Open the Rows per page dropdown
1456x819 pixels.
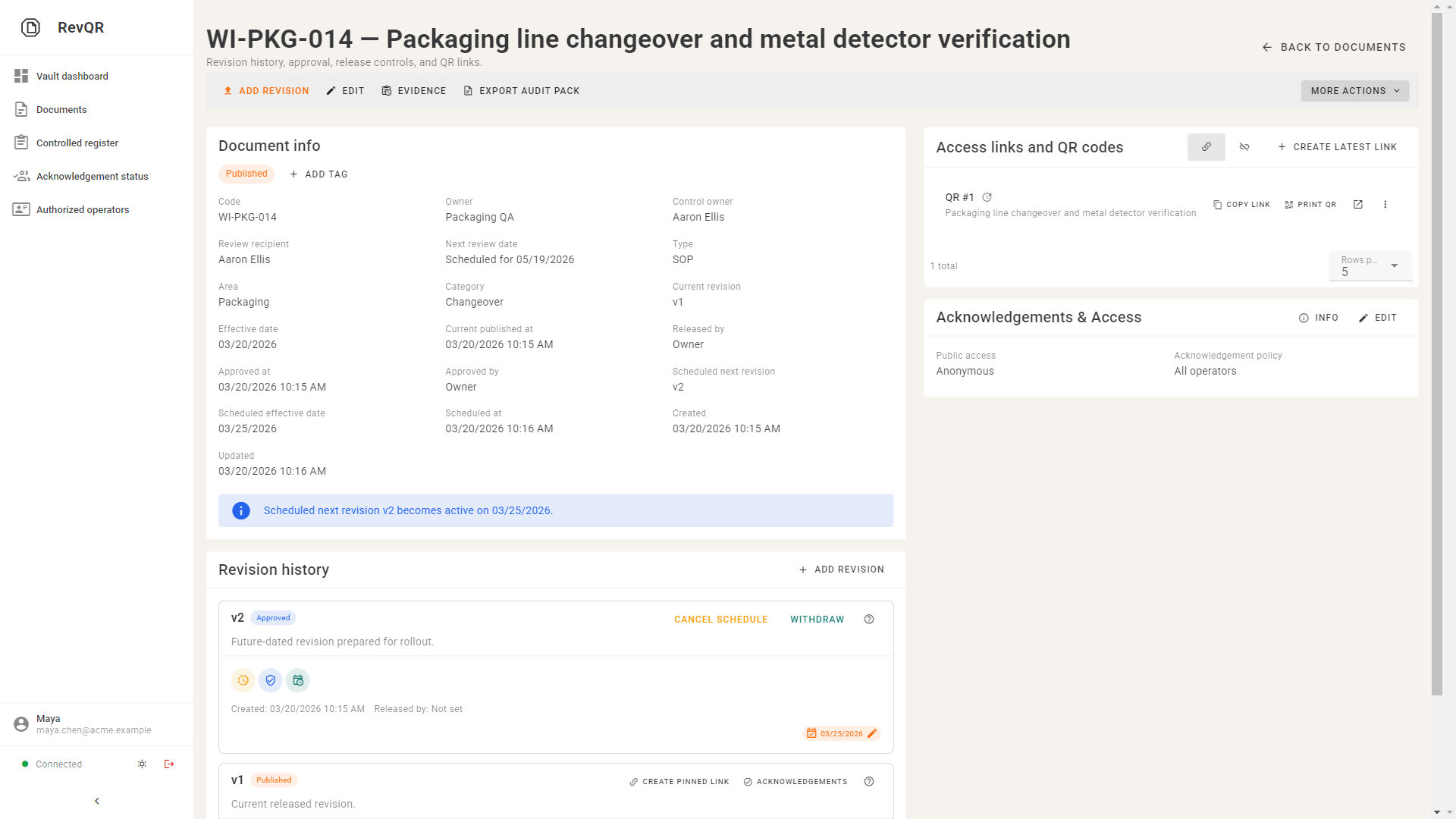pyautogui.click(x=1370, y=266)
